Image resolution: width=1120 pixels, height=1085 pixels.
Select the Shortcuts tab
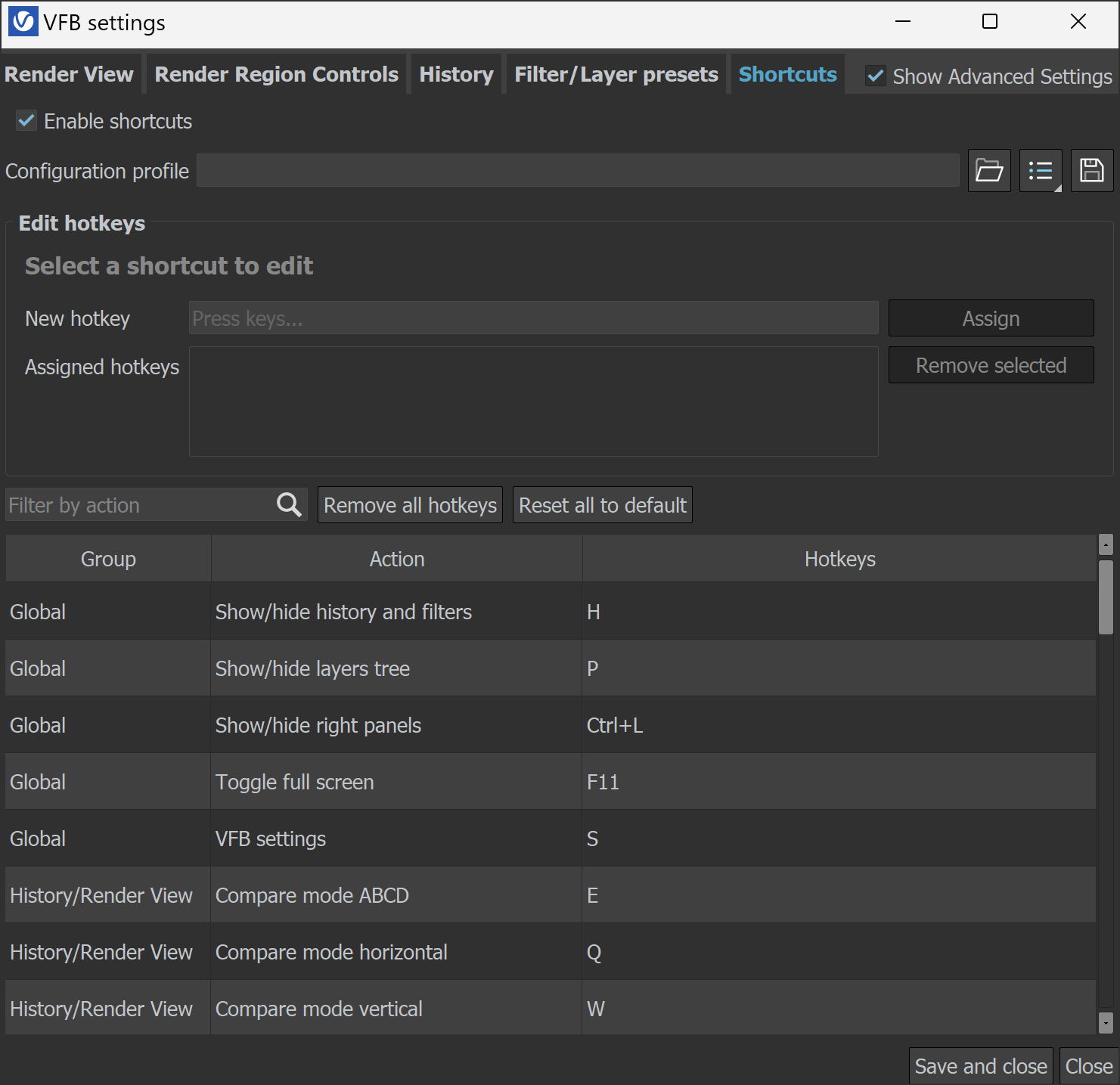click(x=787, y=74)
